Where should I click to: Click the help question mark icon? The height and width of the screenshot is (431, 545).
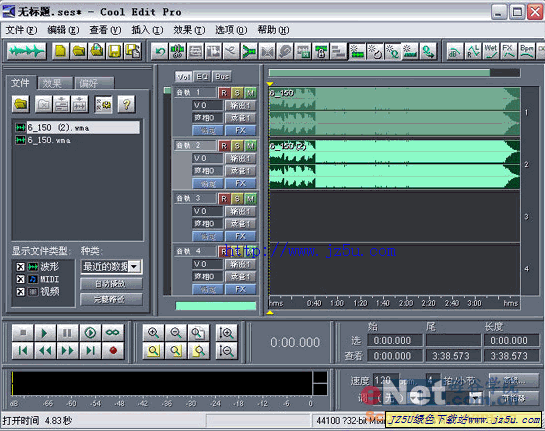(x=126, y=104)
